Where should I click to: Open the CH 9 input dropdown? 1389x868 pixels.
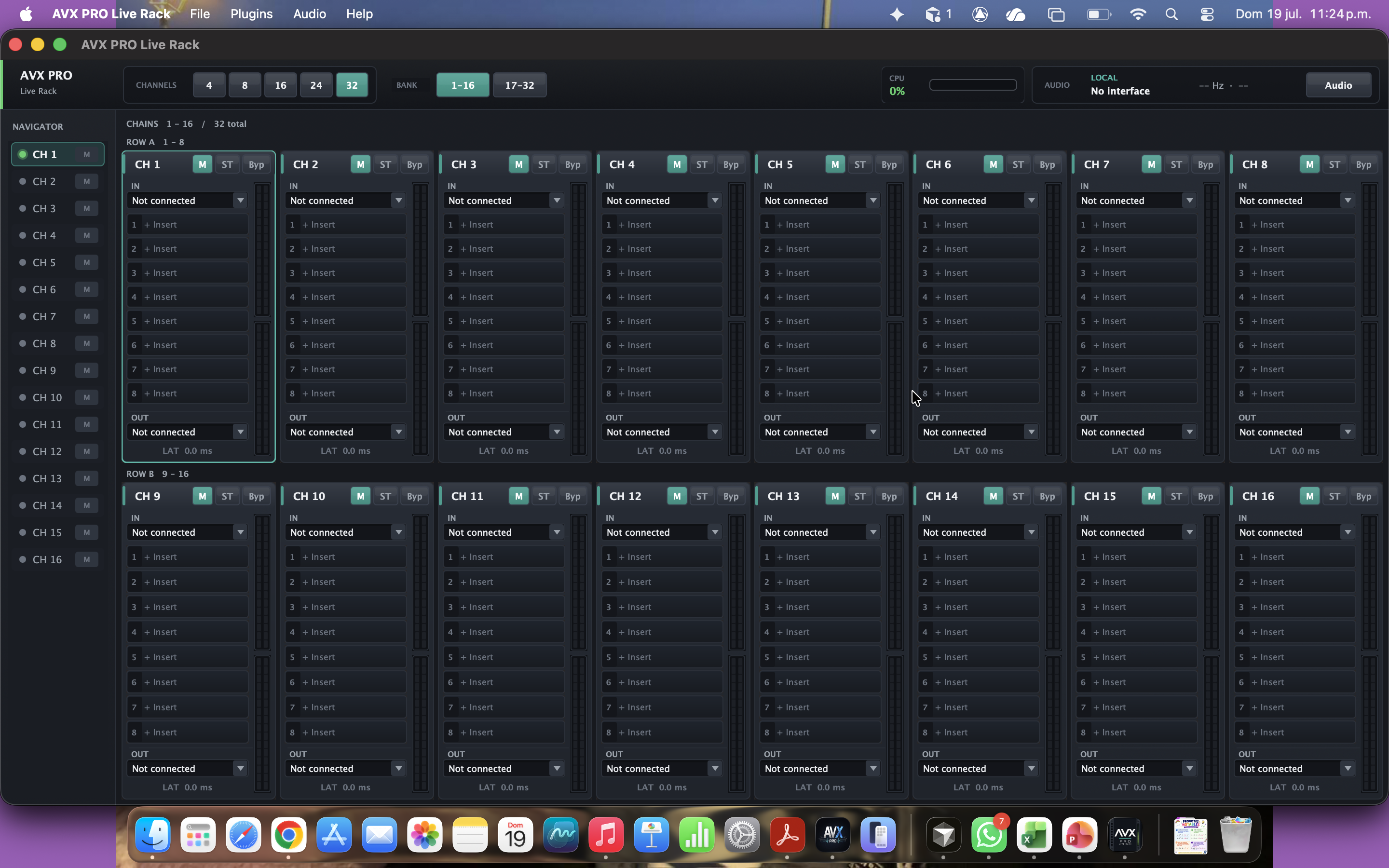click(x=187, y=532)
